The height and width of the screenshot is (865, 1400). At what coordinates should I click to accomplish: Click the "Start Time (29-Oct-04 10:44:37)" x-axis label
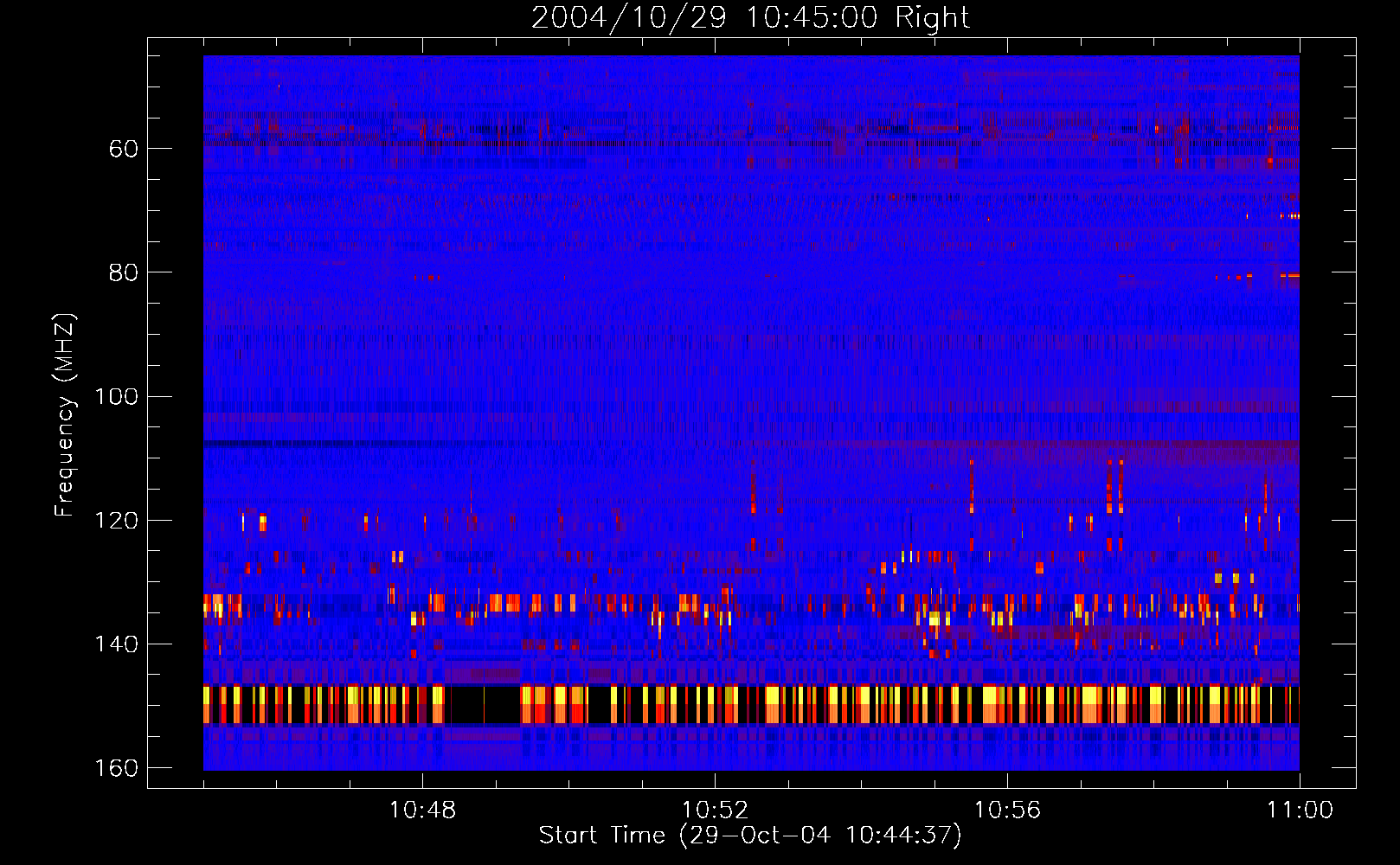pyautogui.click(x=750, y=836)
